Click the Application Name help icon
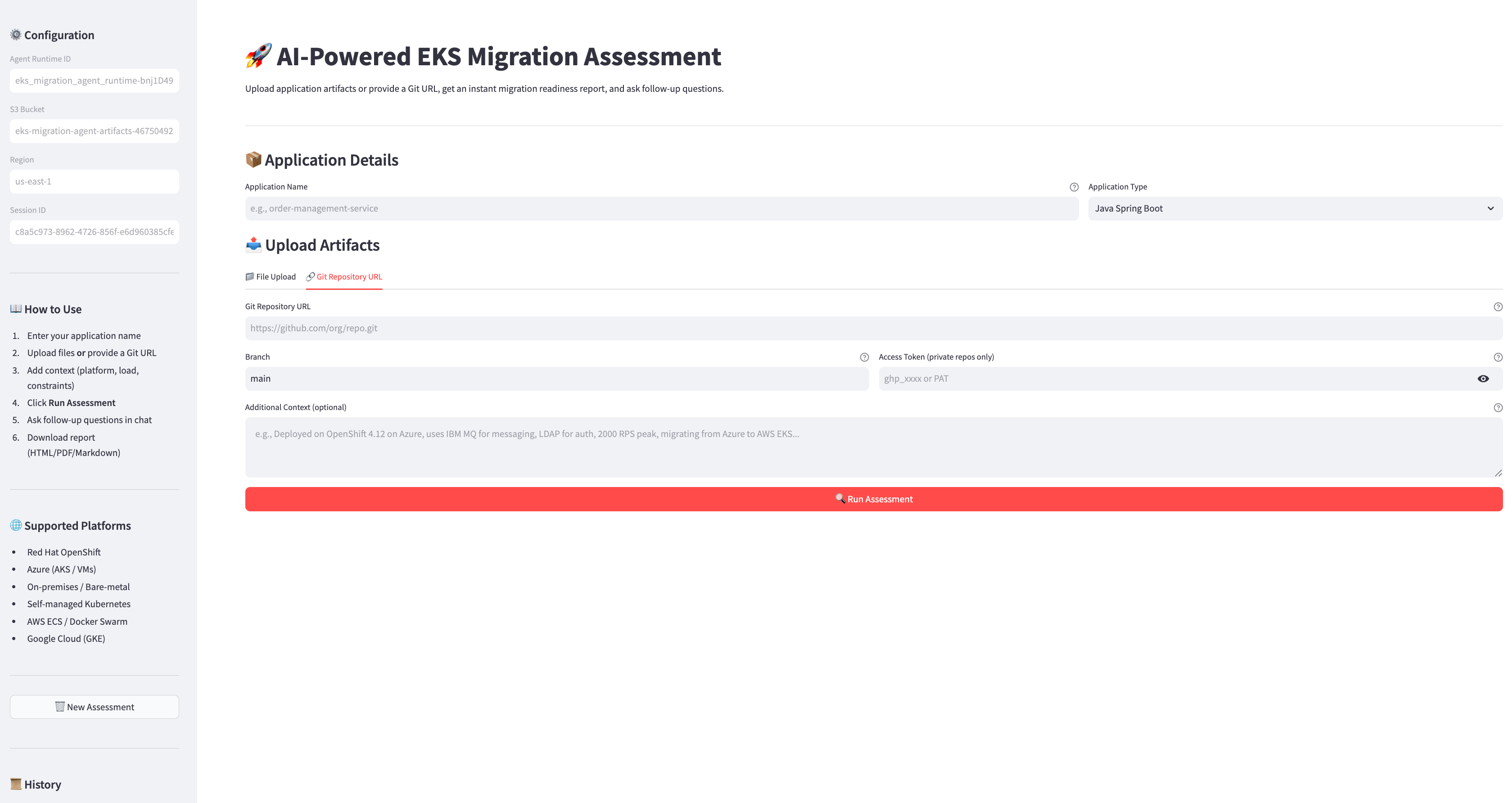The height and width of the screenshot is (803, 1512). point(1074,187)
